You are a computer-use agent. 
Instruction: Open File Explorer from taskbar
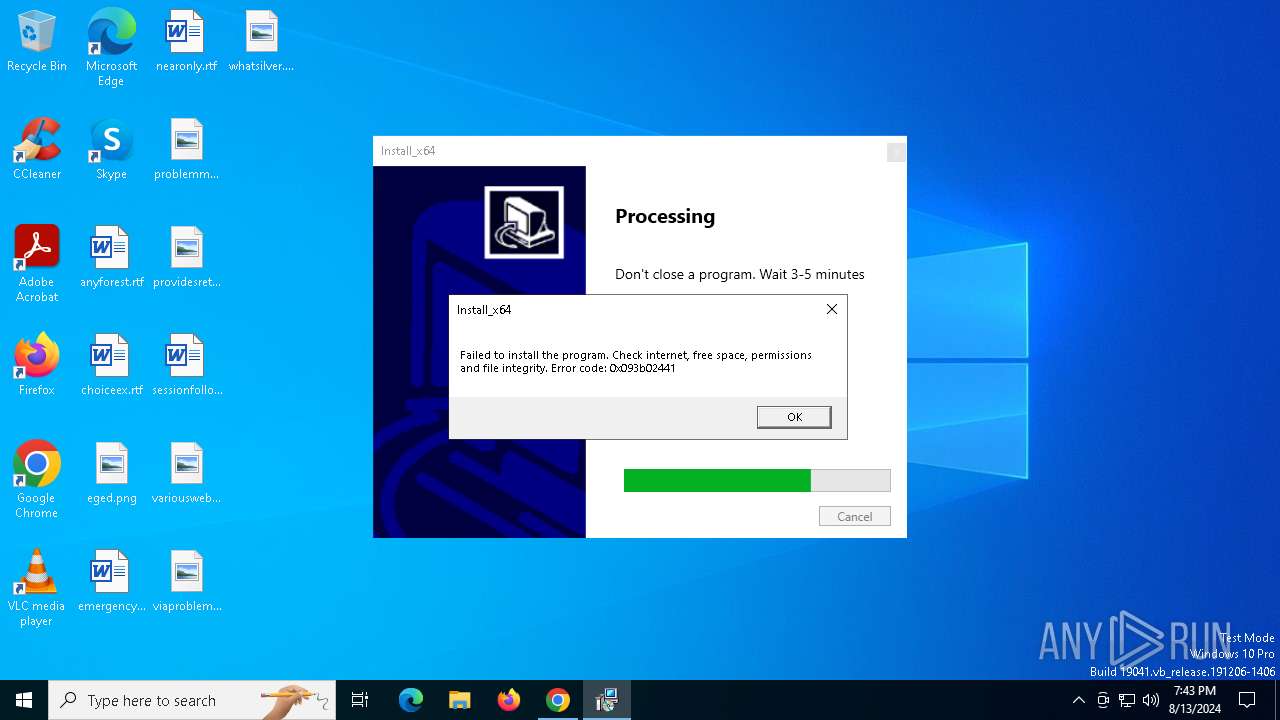tap(459, 700)
